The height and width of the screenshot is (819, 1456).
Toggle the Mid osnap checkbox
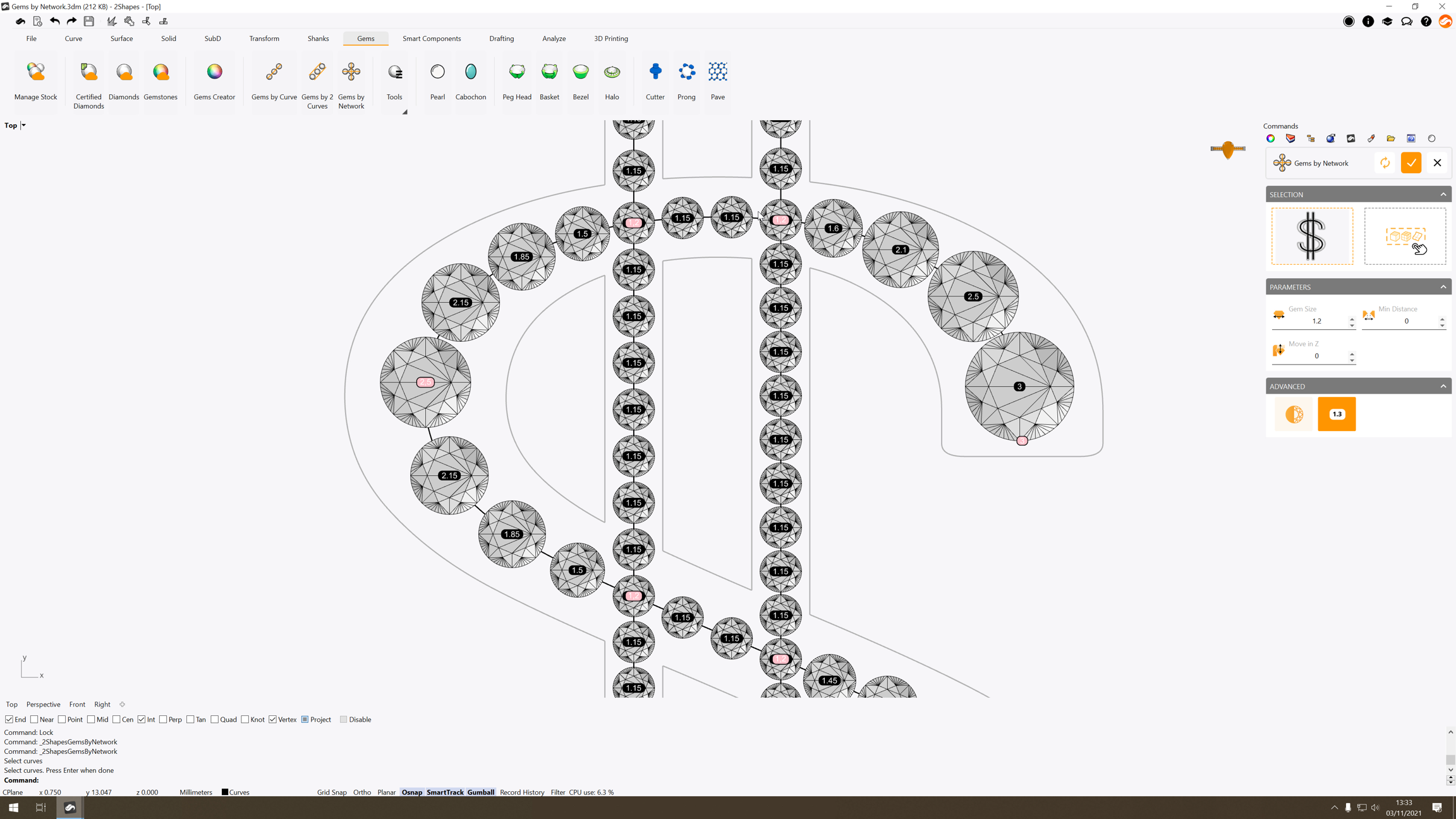[91, 719]
